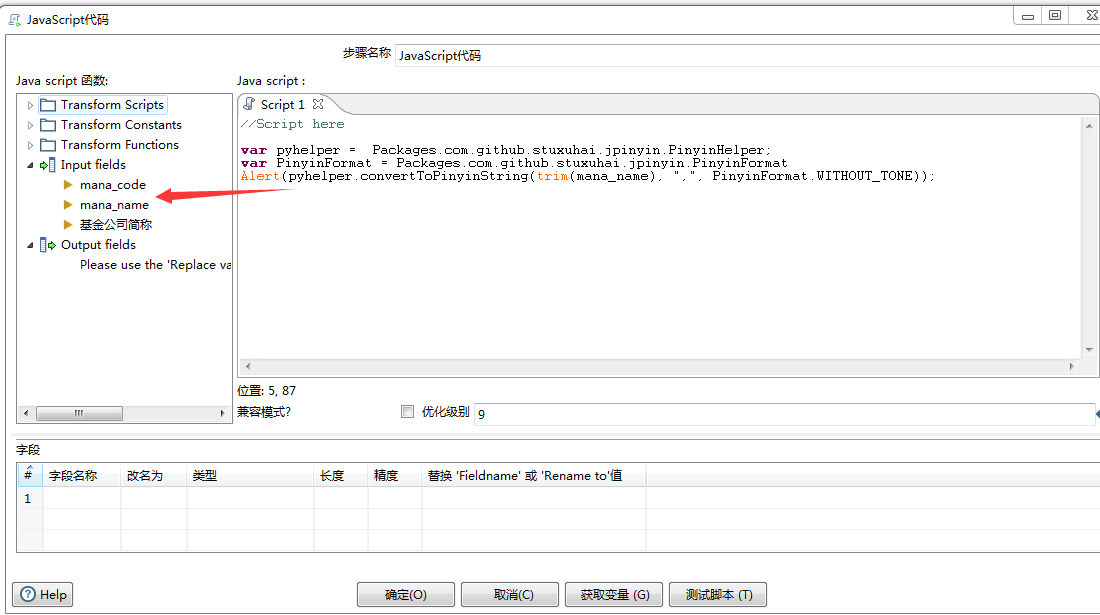Click the Output fields icon

pyautogui.click(x=47, y=244)
